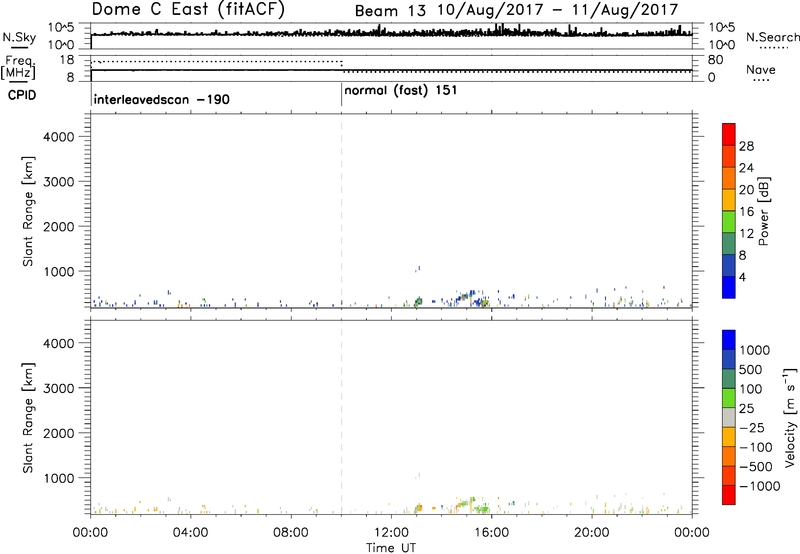Click the '20:00' time tick label

pyautogui.click(x=591, y=533)
